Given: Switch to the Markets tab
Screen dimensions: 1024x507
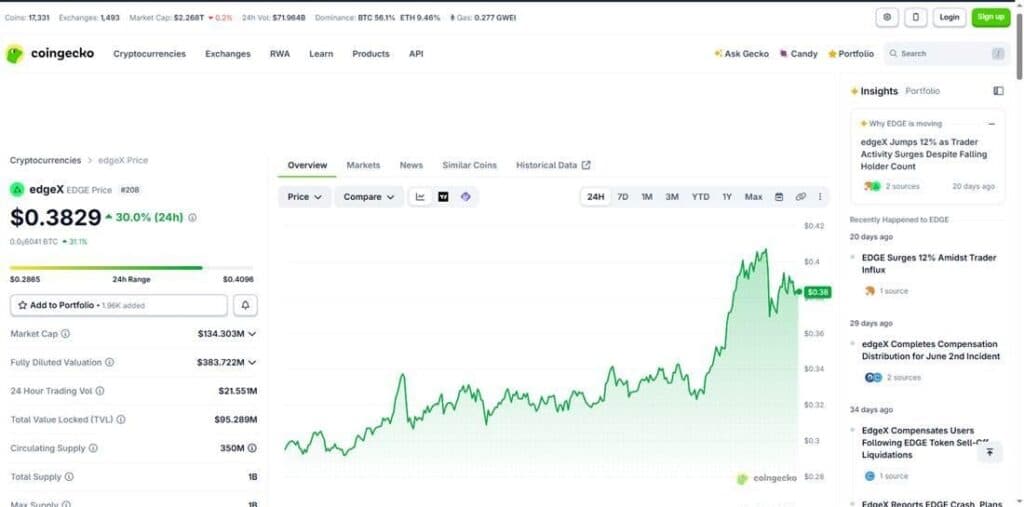Looking at the screenshot, I should (x=363, y=165).
